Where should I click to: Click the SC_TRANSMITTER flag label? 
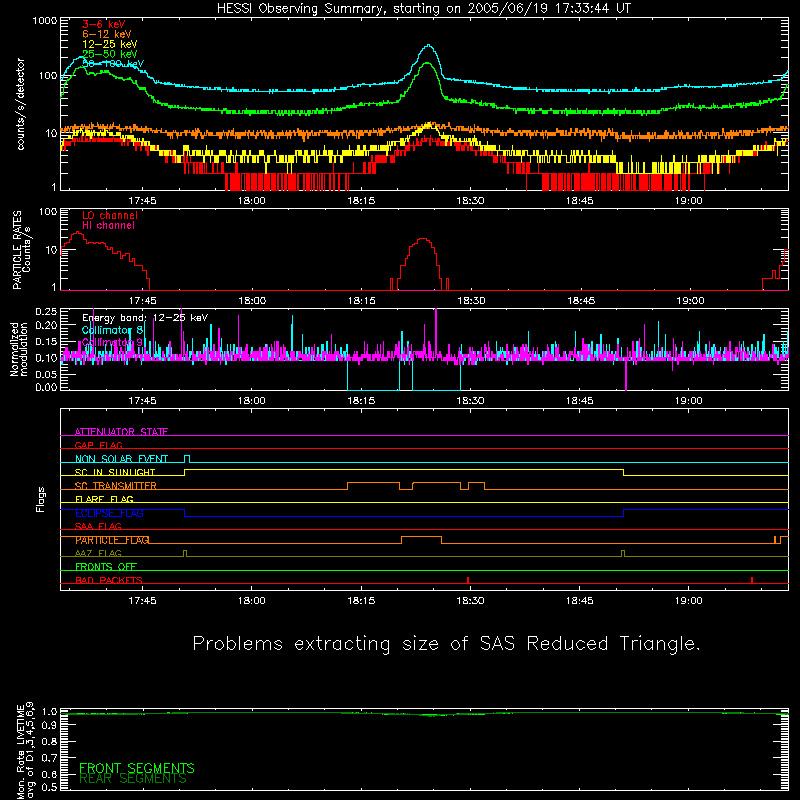(116, 486)
